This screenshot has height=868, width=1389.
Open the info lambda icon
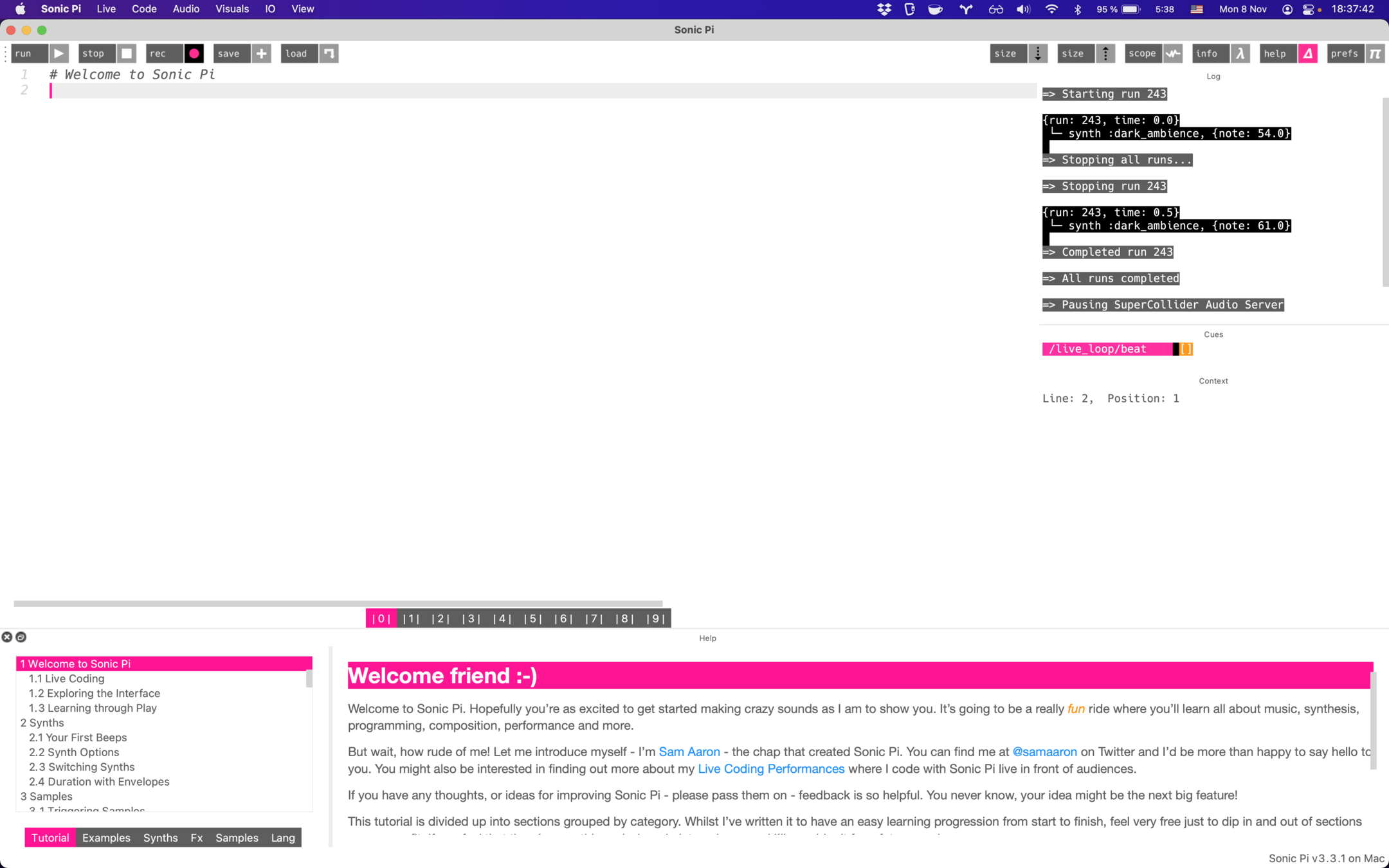(x=1240, y=53)
